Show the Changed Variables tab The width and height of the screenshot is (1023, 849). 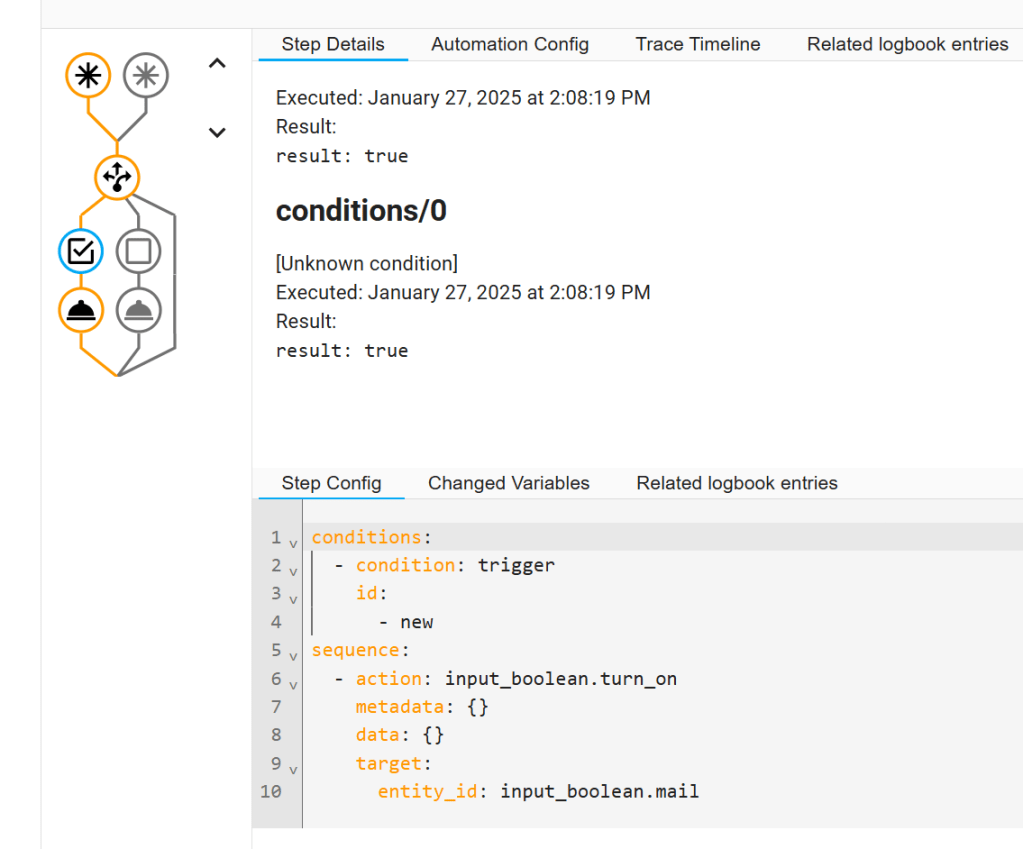click(509, 483)
